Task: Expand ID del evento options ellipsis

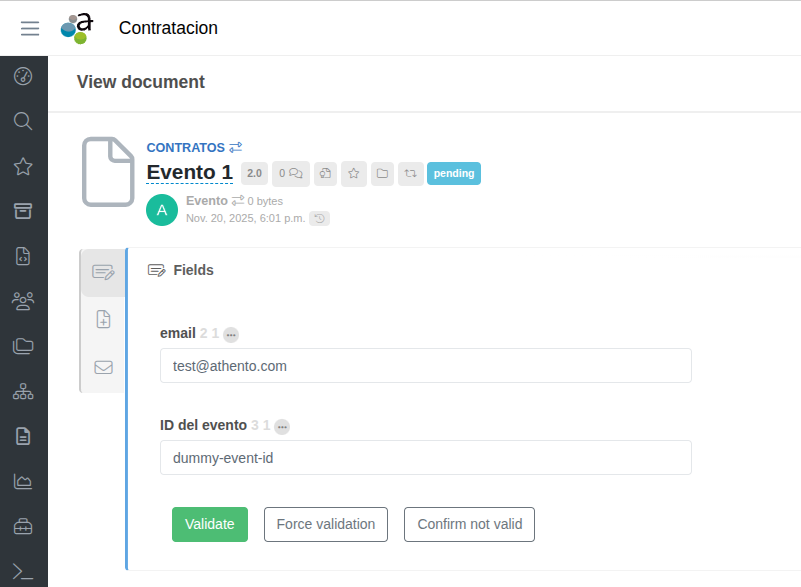Action: coord(283,427)
